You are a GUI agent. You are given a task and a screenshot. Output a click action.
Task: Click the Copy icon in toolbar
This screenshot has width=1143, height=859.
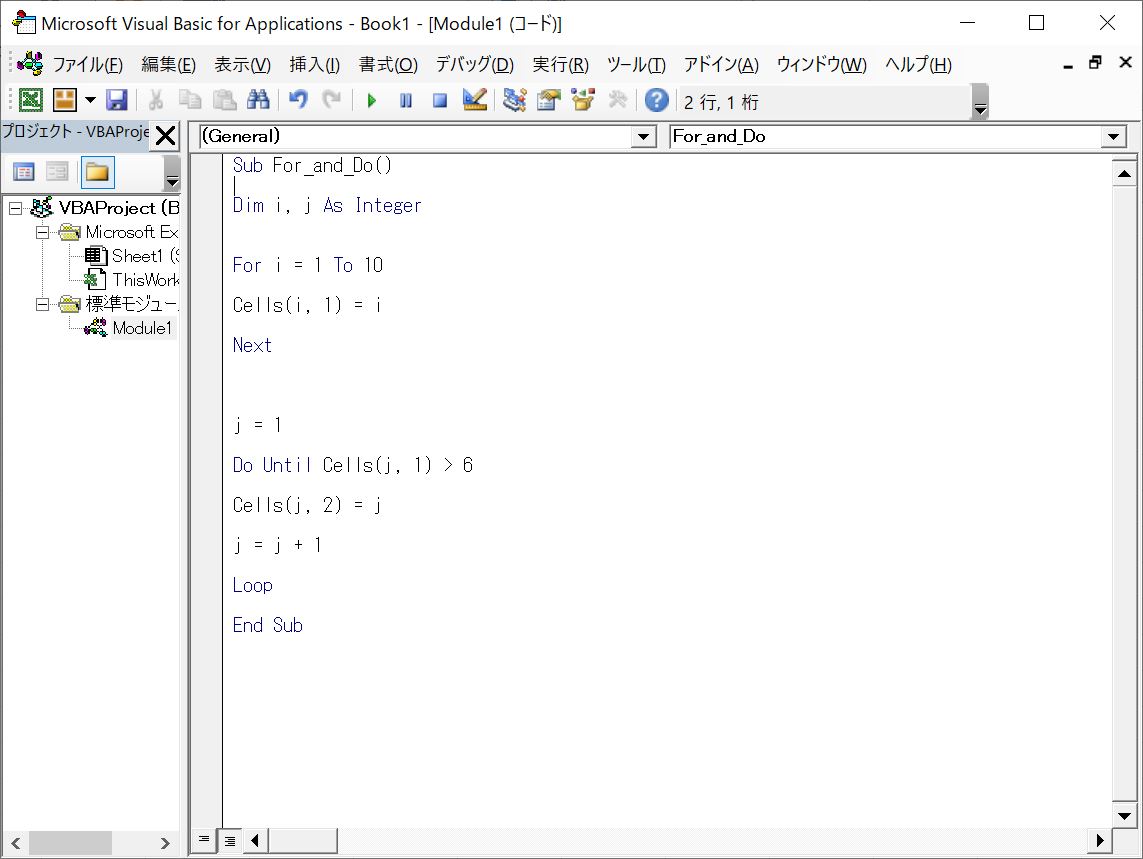click(x=190, y=100)
